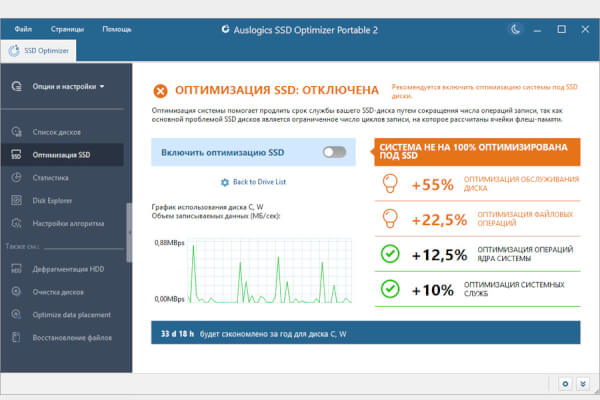
Task: Click the bulb icon next to +55%
Action: pyautogui.click(x=390, y=184)
